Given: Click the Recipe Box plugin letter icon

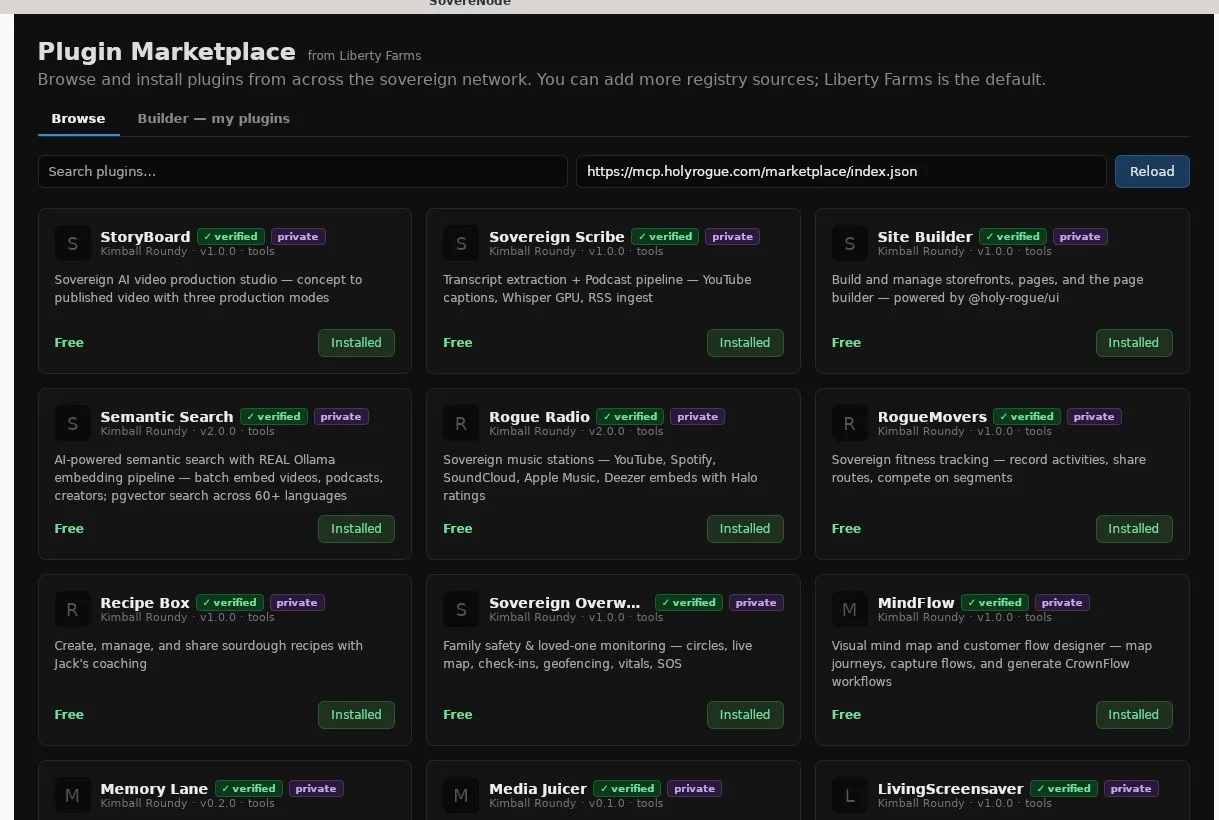Looking at the screenshot, I should (x=72, y=609).
